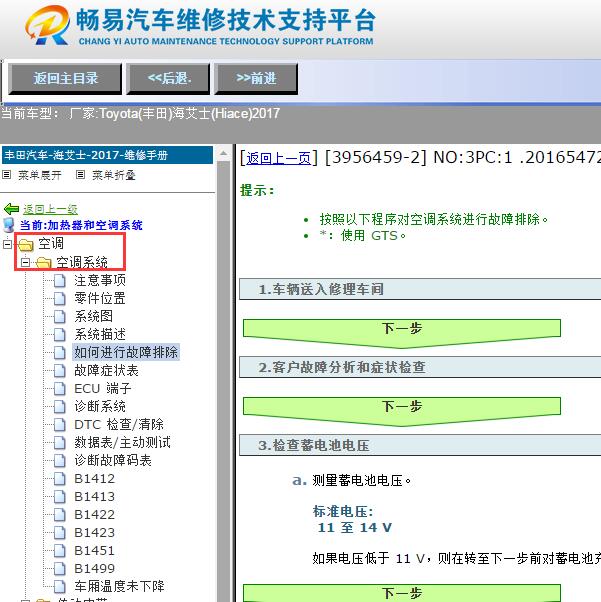Expand all menus via 菜单展开
Image resolution: width=601 pixels, height=602 pixels.
[x=40, y=175]
